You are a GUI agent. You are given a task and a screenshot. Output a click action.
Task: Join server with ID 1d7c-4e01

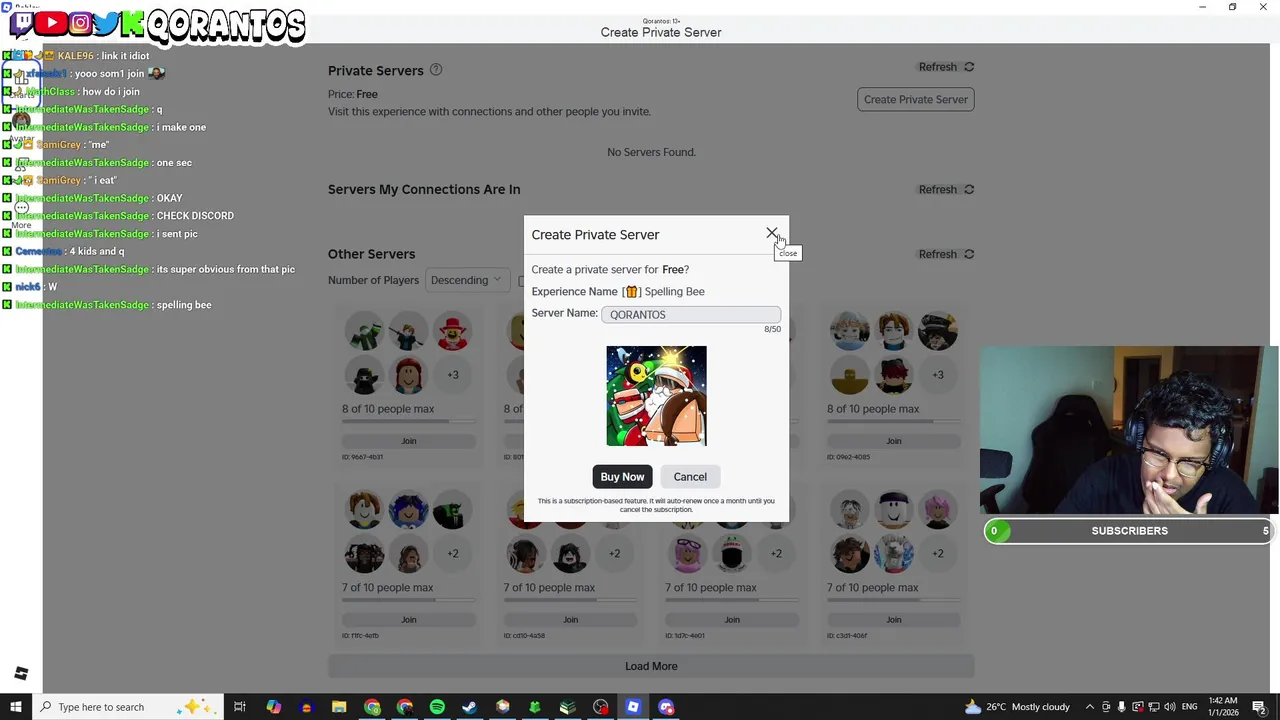click(x=732, y=620)
